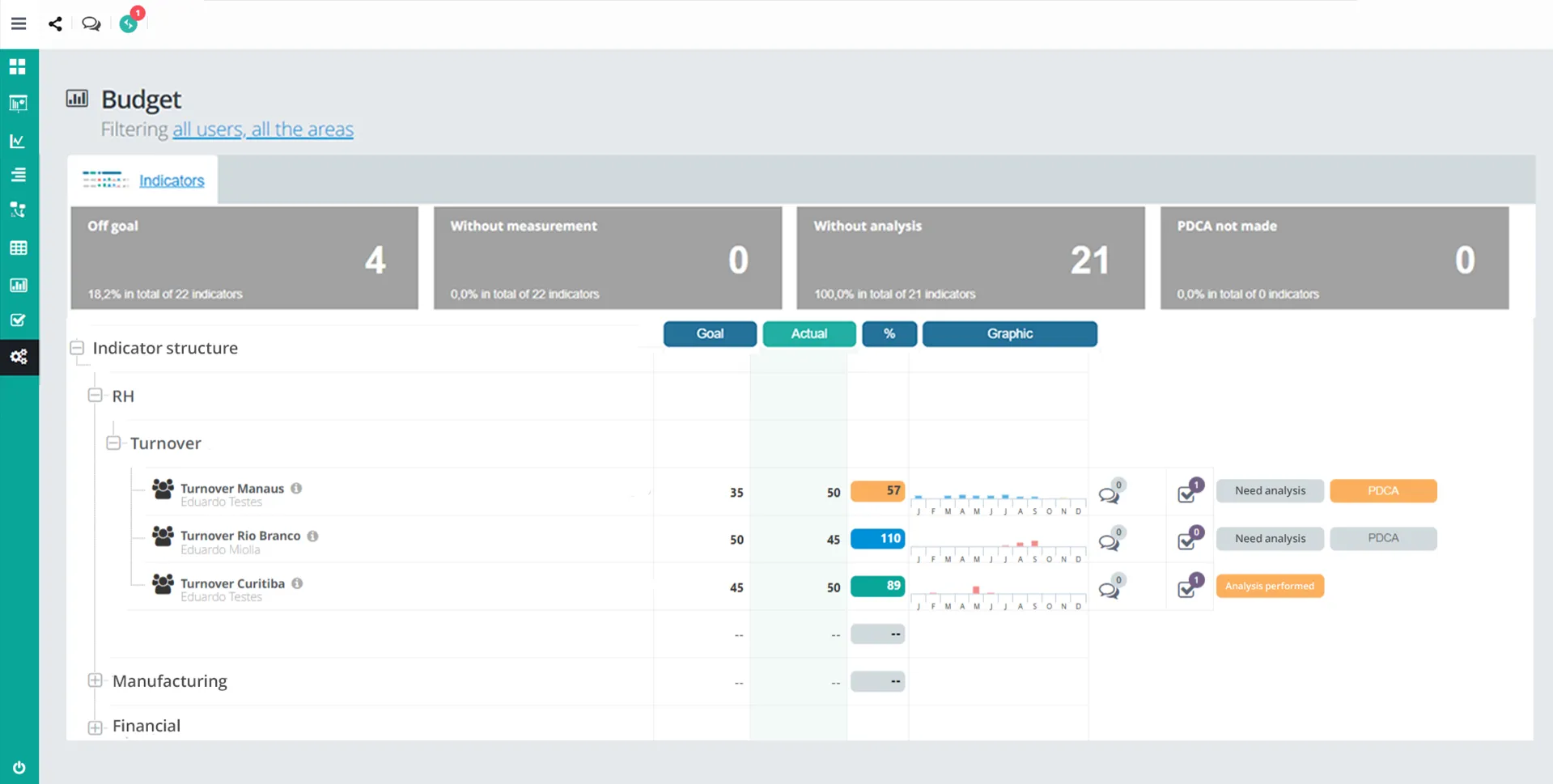Click the blue 110 percent badge
This screenshot has height=784, width=1553.
coord(877,539)
